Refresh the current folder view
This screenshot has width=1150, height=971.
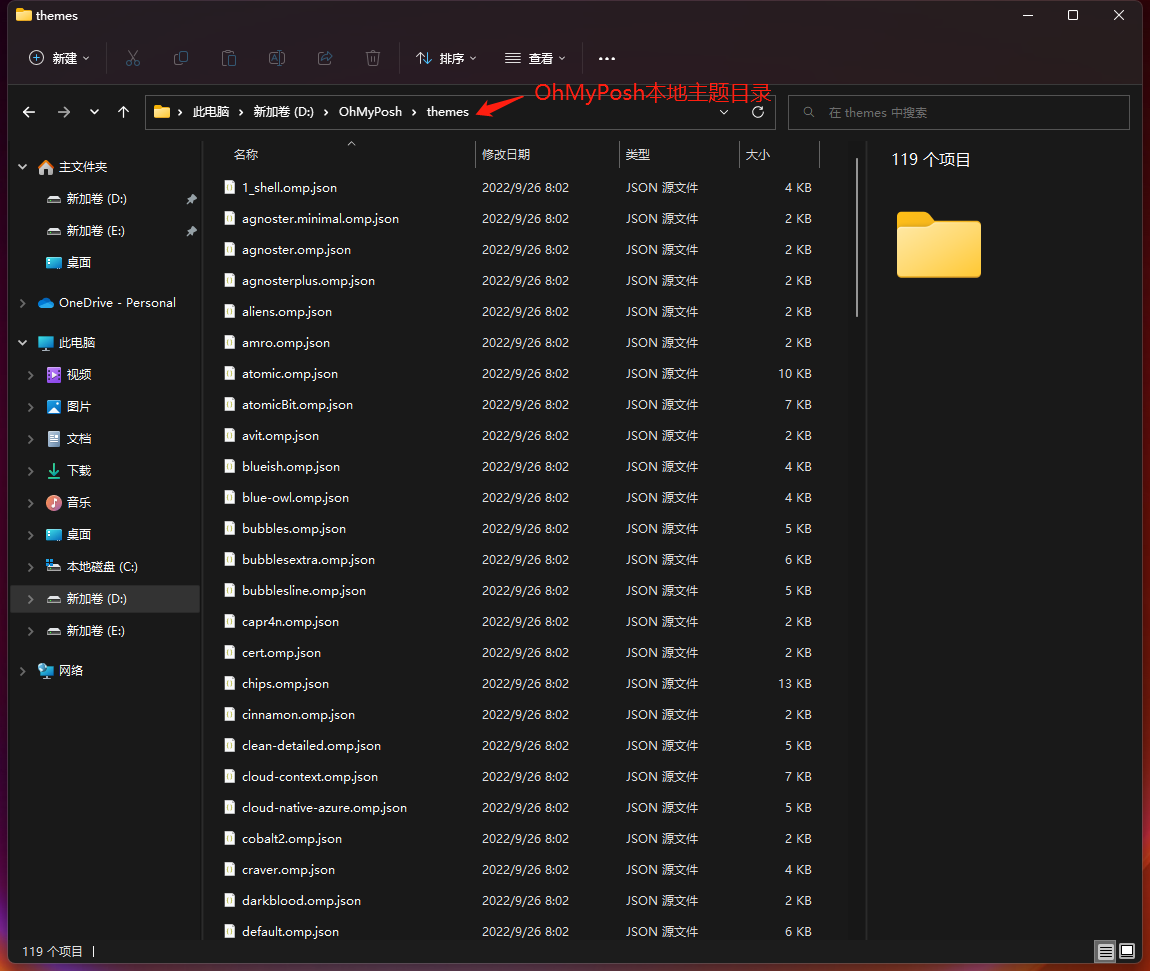758,112
